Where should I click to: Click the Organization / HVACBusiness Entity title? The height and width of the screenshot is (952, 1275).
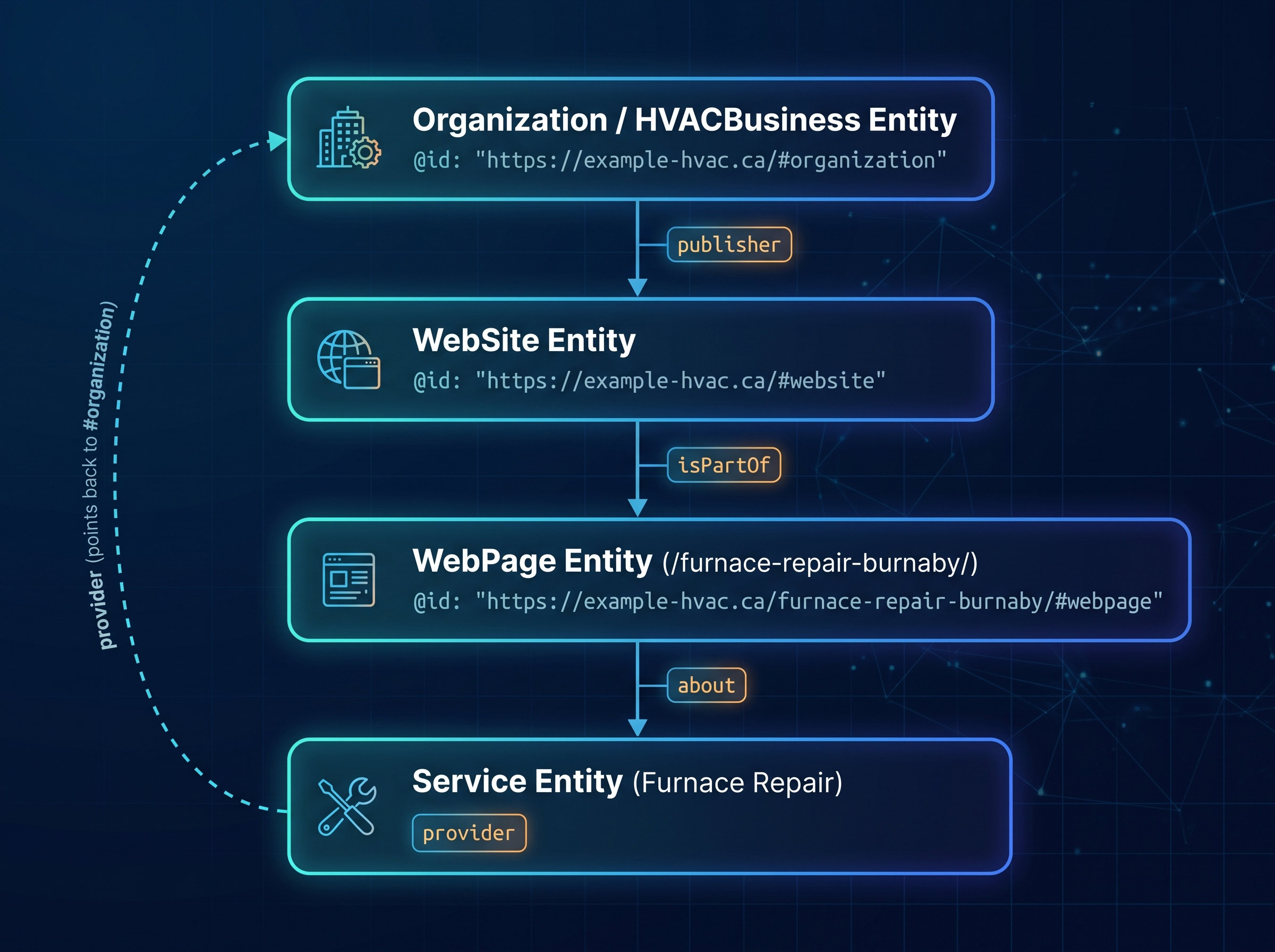tap(684, 121)
